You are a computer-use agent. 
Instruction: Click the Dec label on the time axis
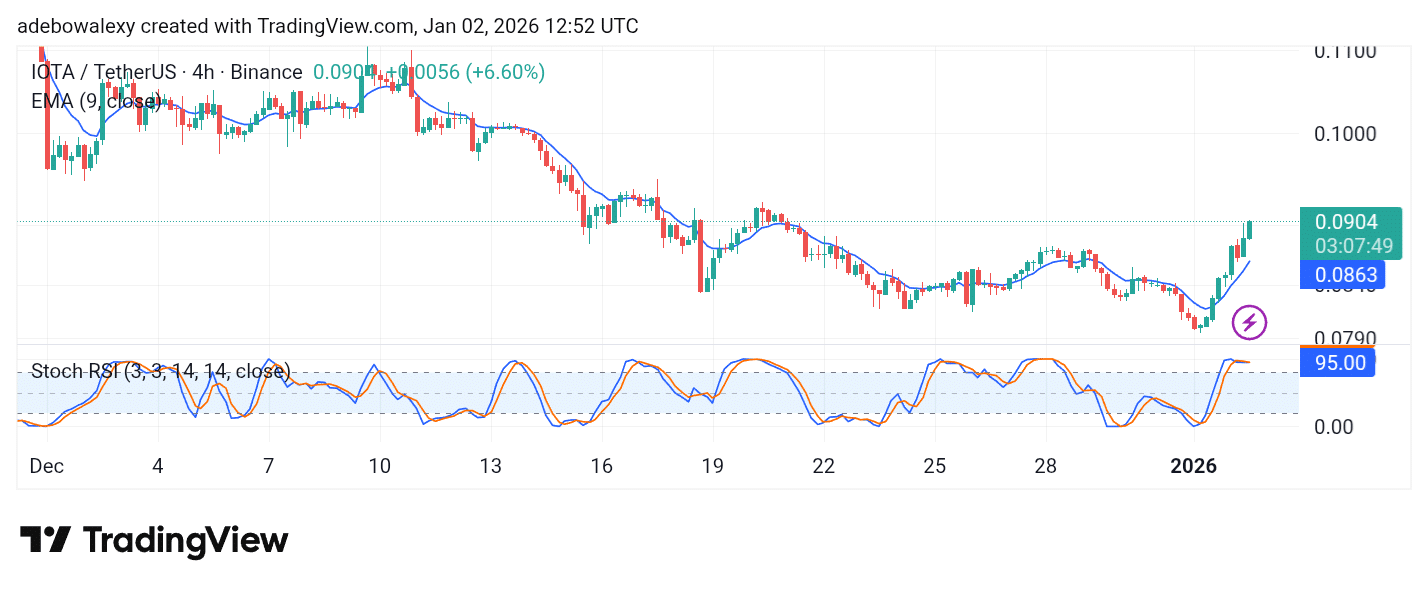point(46,466)
